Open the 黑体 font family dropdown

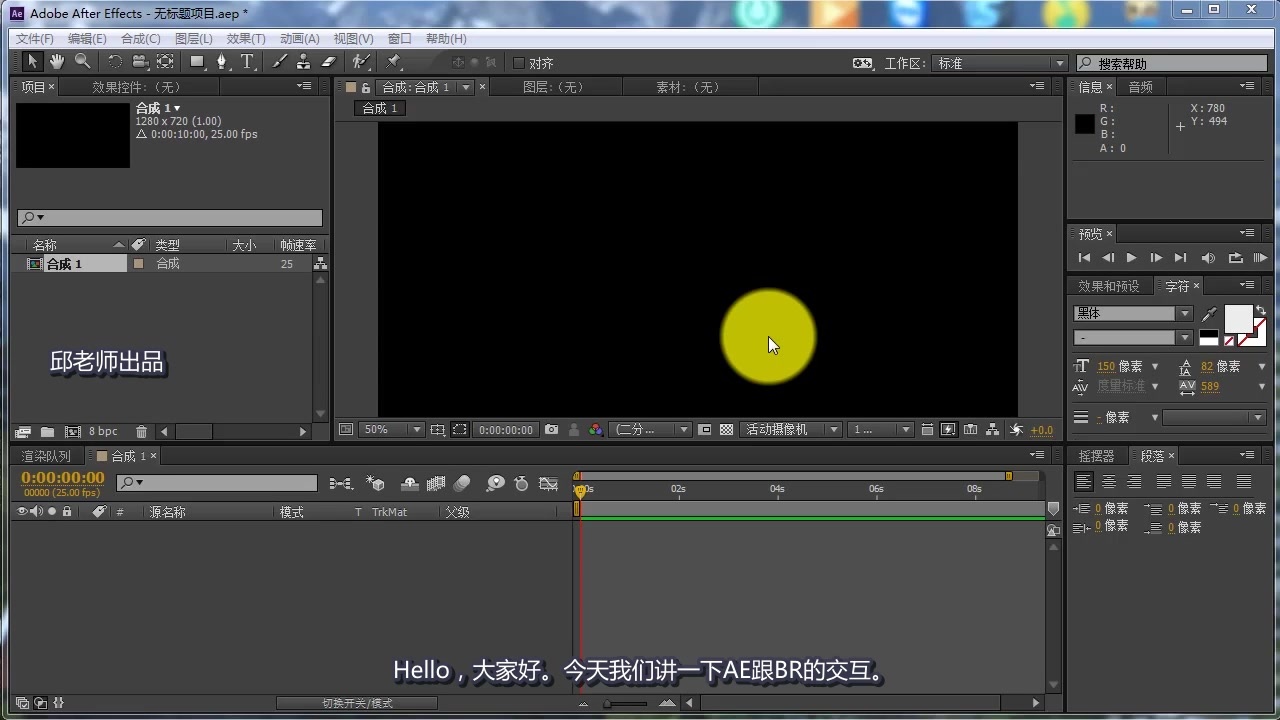point(1133,313)
